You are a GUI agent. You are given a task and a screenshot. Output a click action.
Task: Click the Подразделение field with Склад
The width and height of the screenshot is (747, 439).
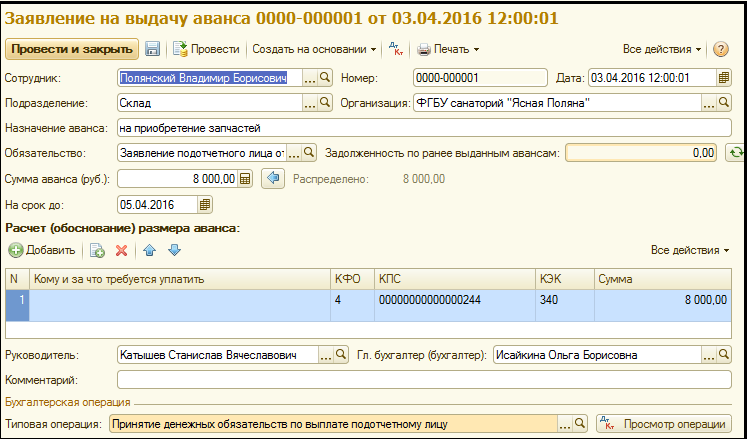point(210,102)
